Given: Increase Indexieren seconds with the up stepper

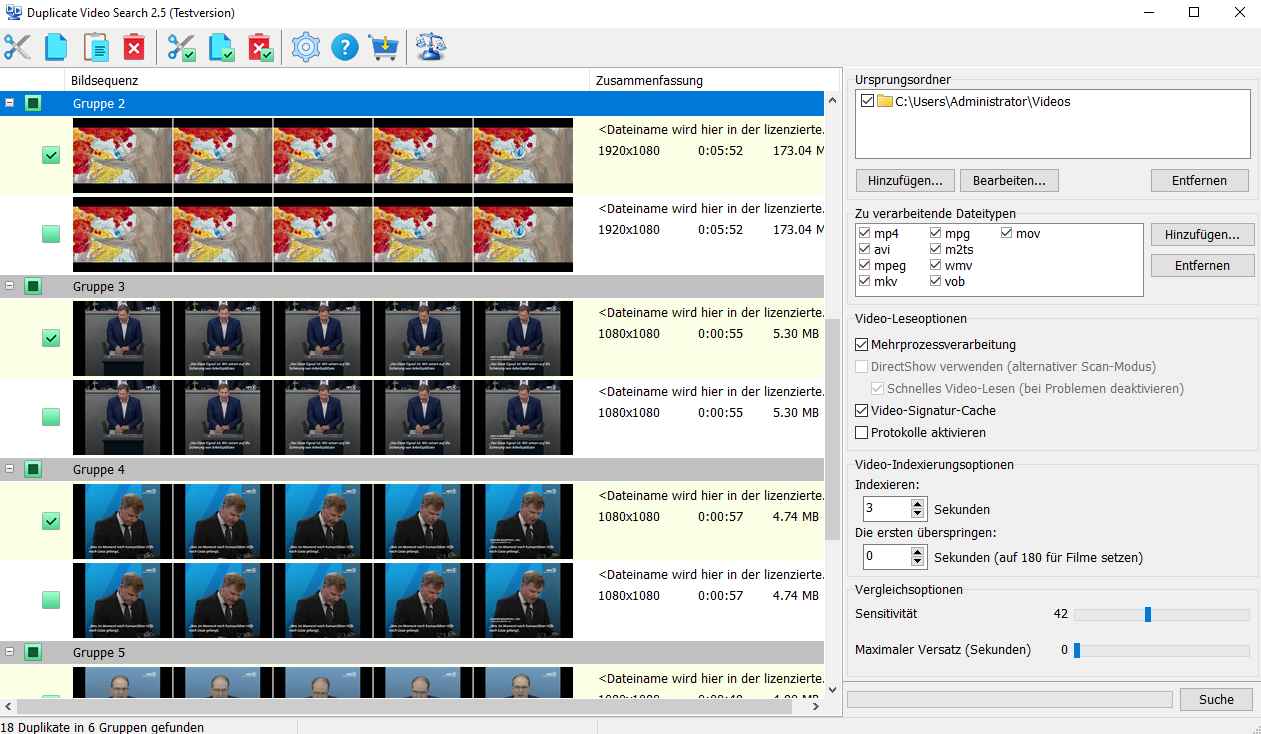Looking at the screenshot, I should coord(917,503).
